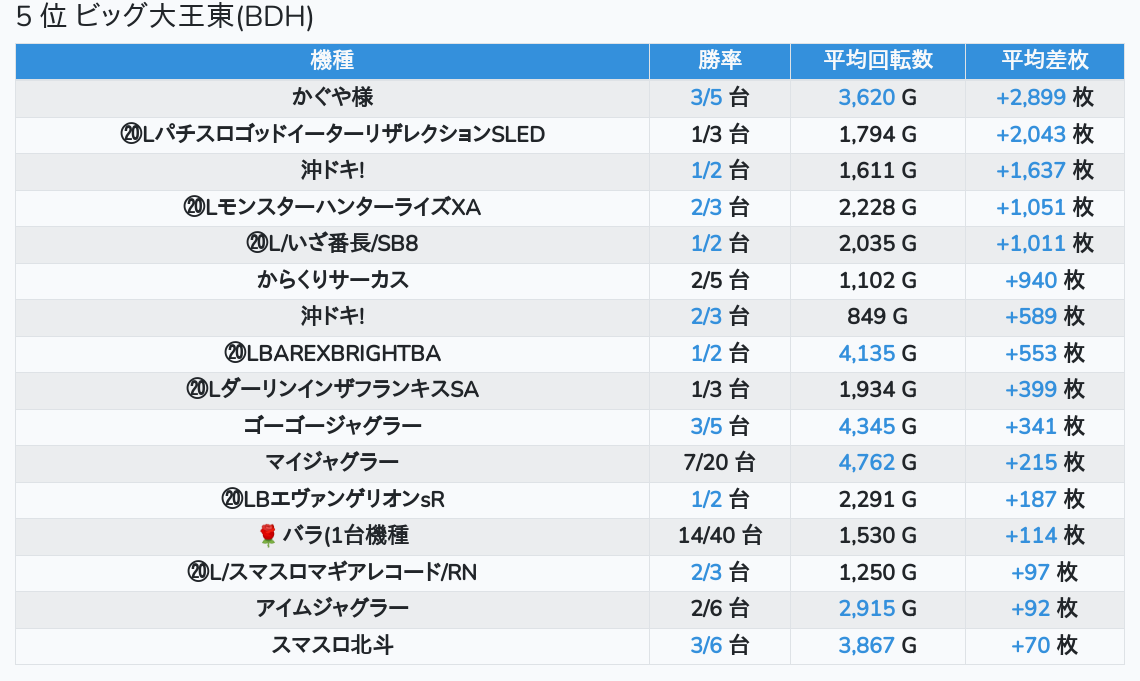Click the ⑳ icon before L/スマスロマギアレコード/RN
Viewport: 1140px width, 681px height.
(196, 572)
